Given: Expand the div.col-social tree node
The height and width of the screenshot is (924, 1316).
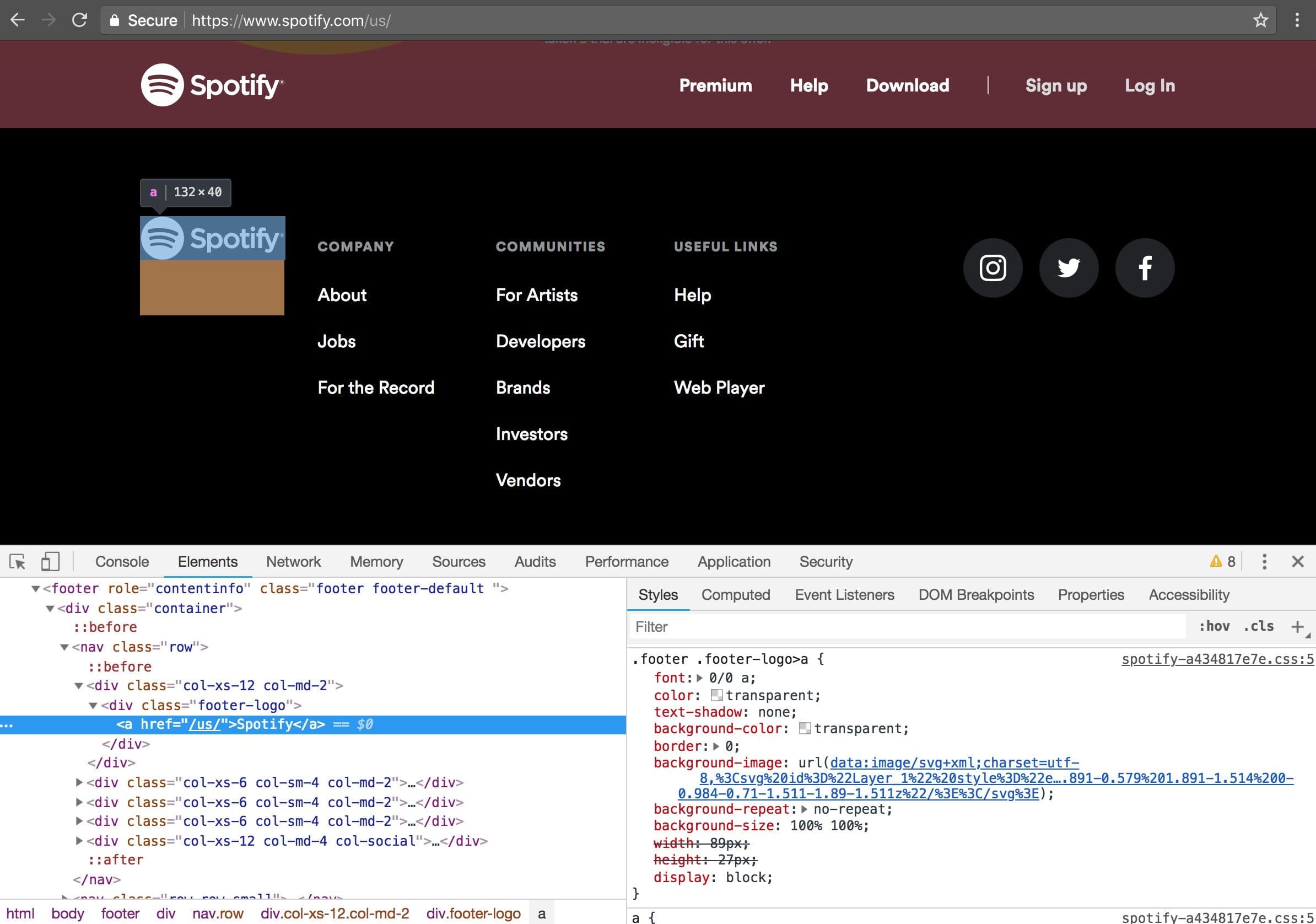Looking at the screenshot, I should (80, 841).
